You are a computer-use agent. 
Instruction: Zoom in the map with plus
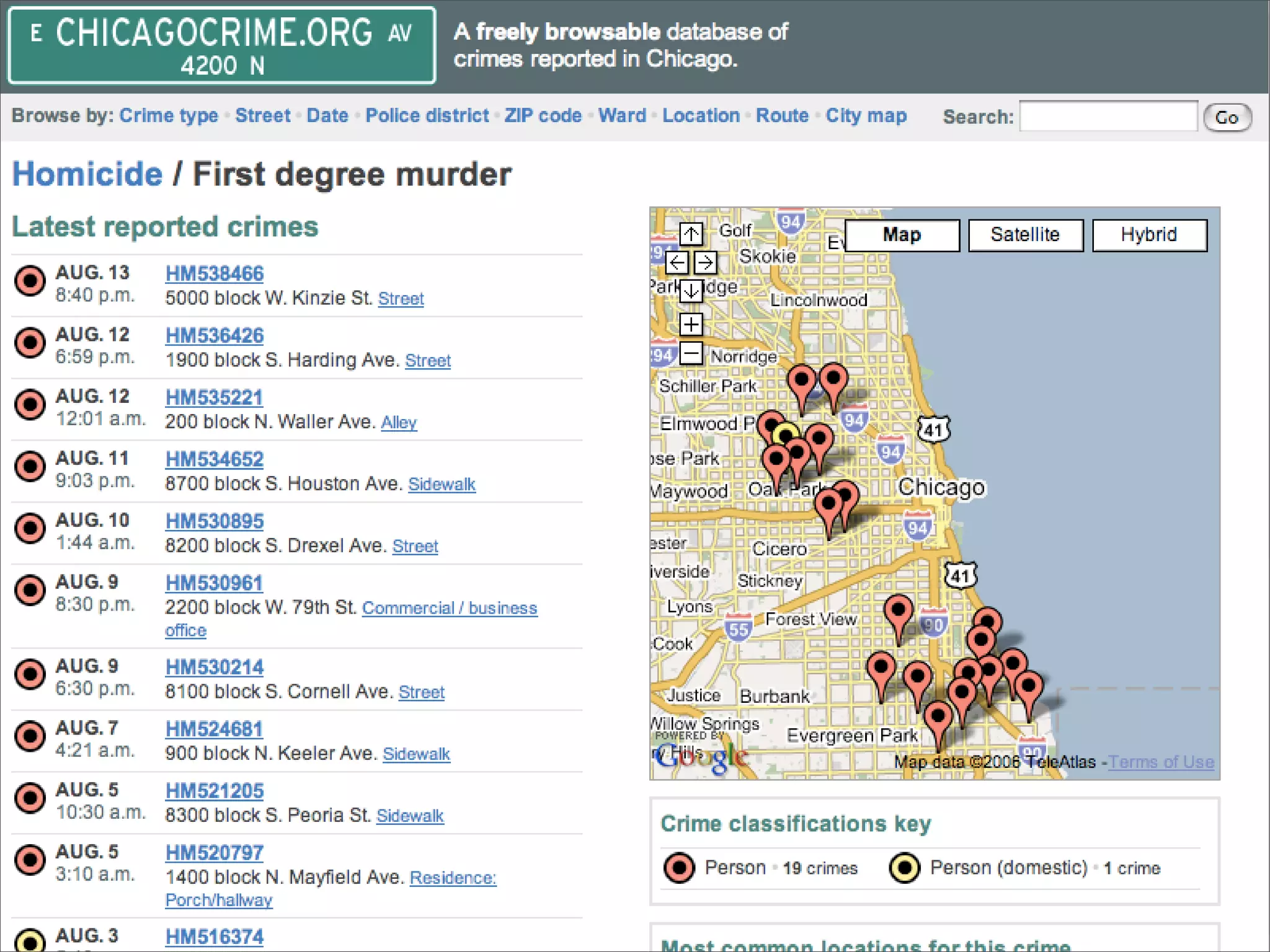pos(691,324)
